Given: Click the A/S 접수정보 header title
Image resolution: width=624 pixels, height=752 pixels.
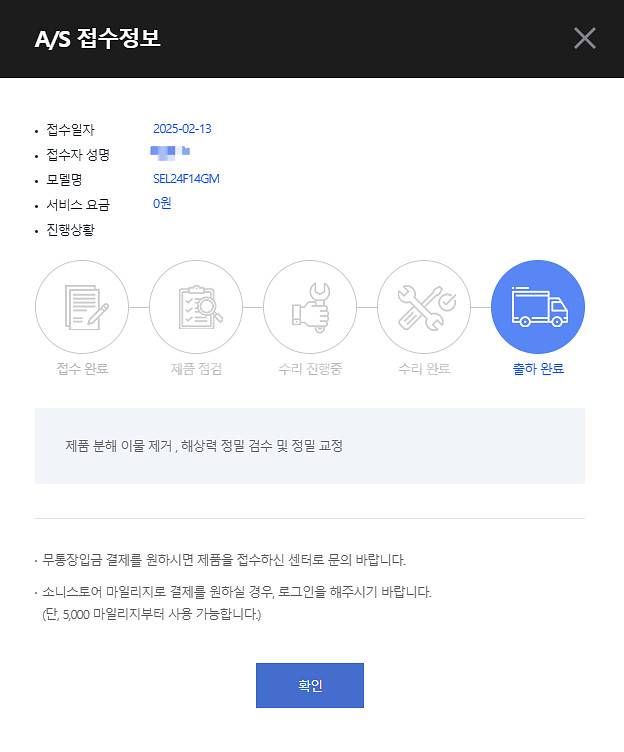Looking at the screenshot, I should 98,39.
